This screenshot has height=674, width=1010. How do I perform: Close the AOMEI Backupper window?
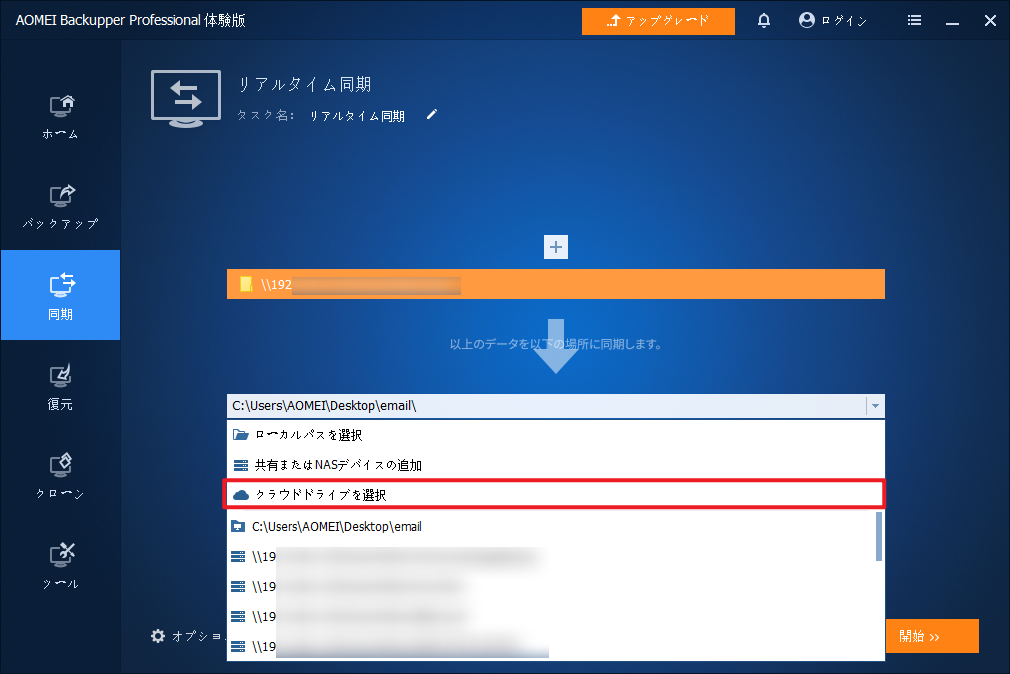coord(990,21)
